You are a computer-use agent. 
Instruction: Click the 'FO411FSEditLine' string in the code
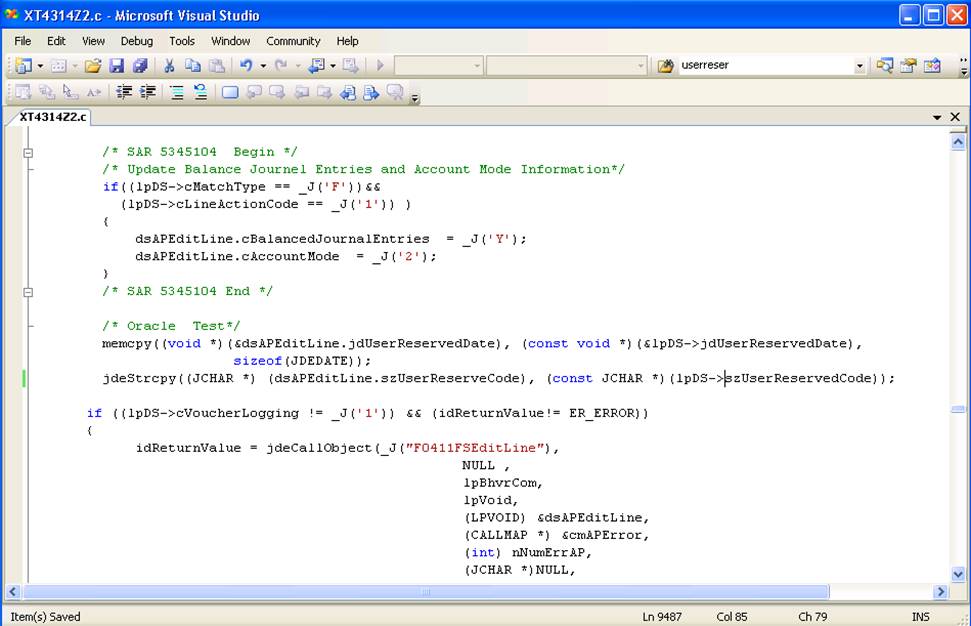tap(475, 448)
